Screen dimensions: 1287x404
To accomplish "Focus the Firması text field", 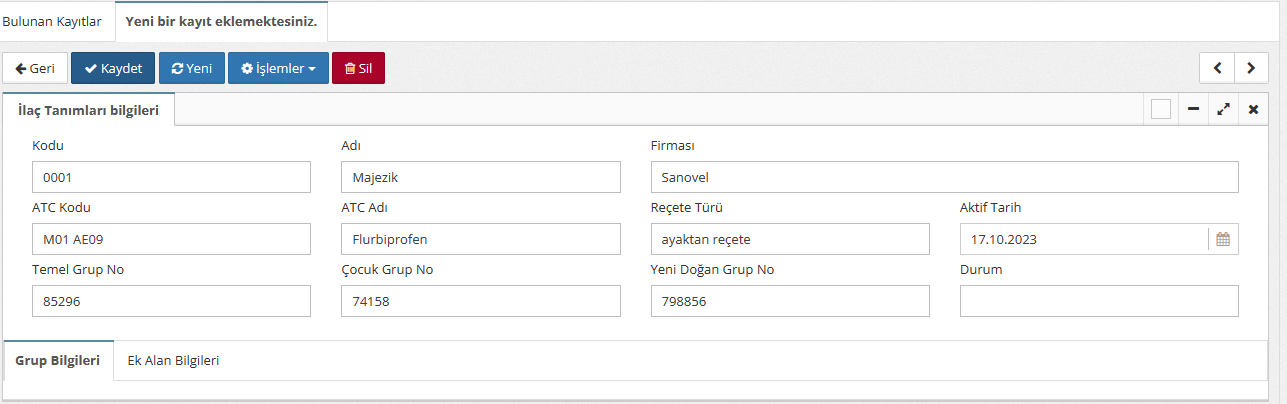I will pos(944,178).
